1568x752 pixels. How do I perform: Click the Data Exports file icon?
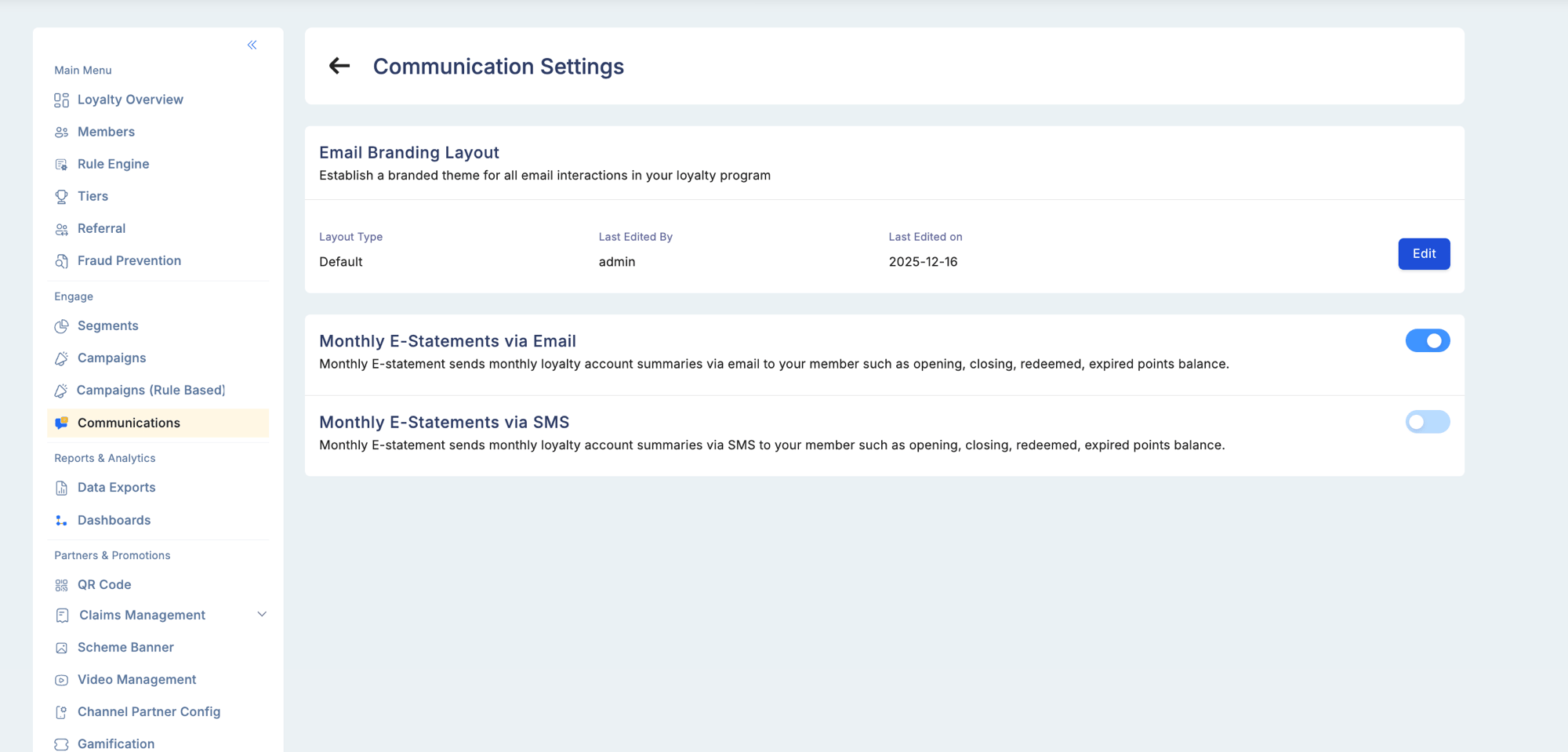(x=61, y=488)
